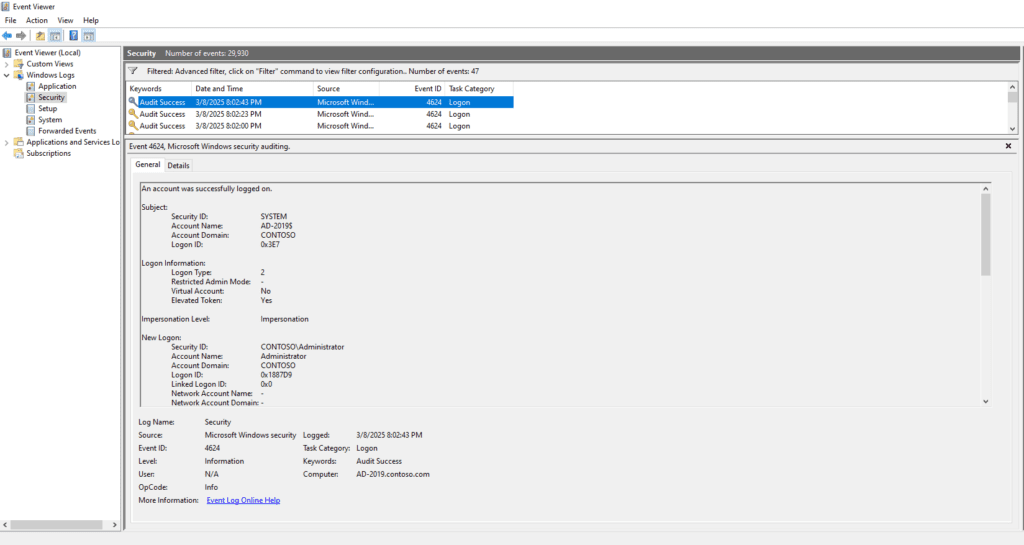The image size is (1024, 545).
Task: Select the 8:02:23 PM Audit Success event
Action: 228,114
